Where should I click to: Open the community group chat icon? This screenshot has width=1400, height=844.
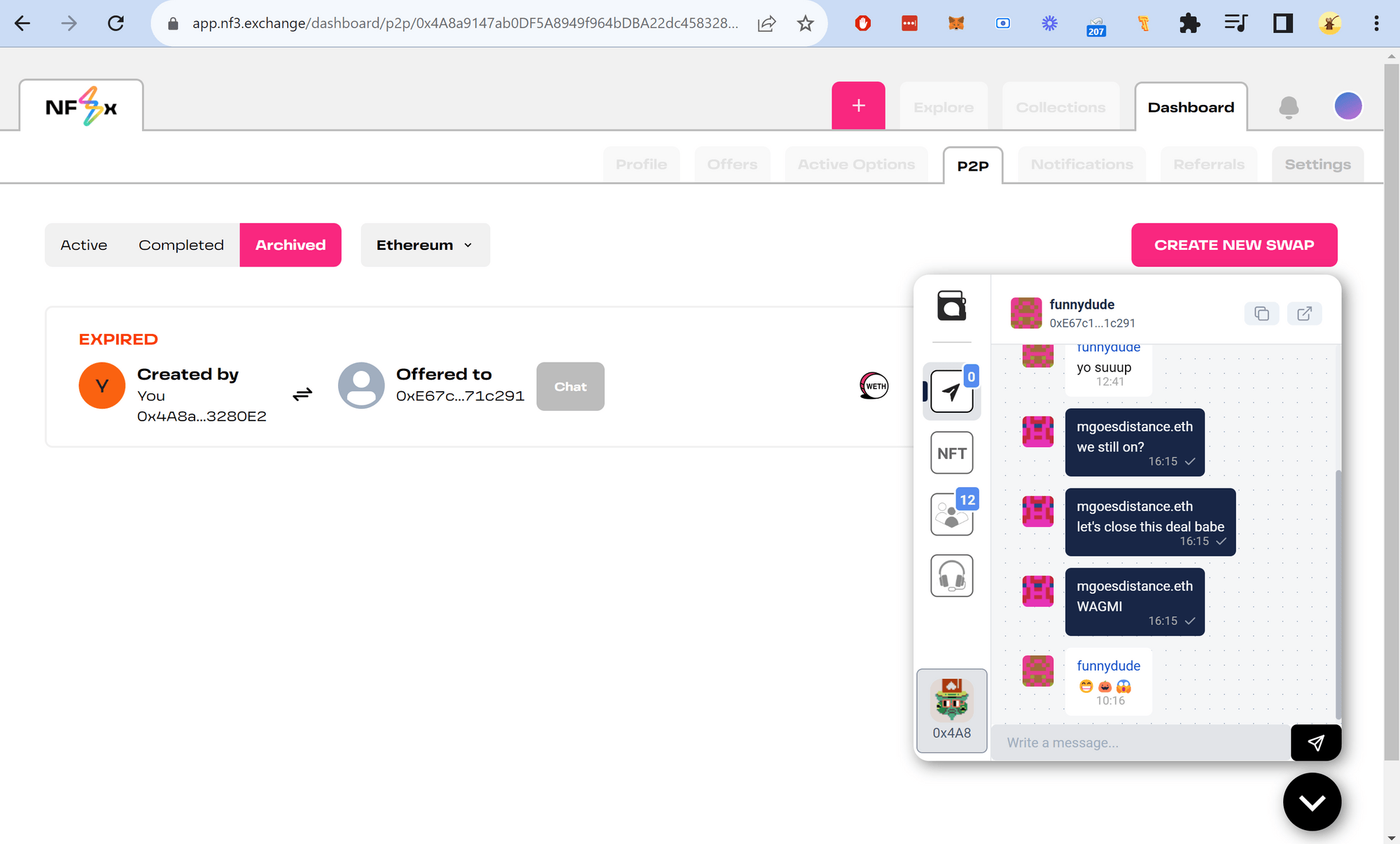click(951, 514)
